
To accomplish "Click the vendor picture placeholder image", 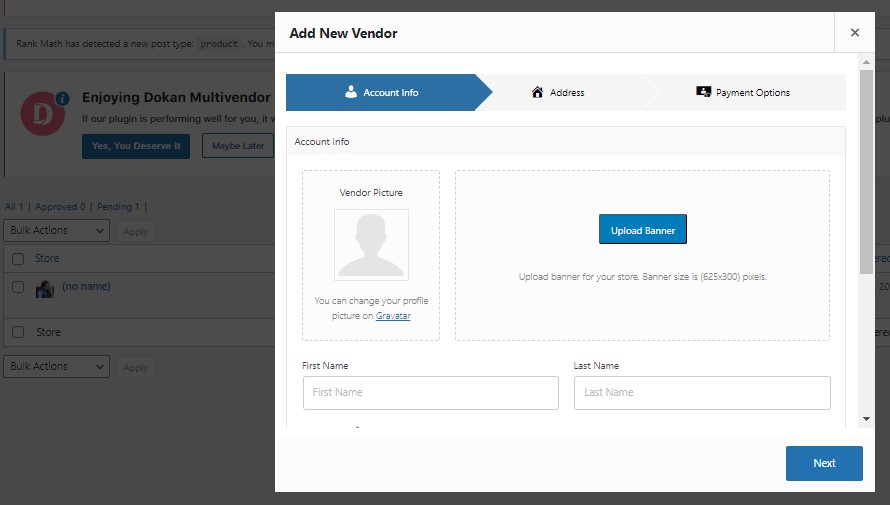I will (x=371, y=245).
